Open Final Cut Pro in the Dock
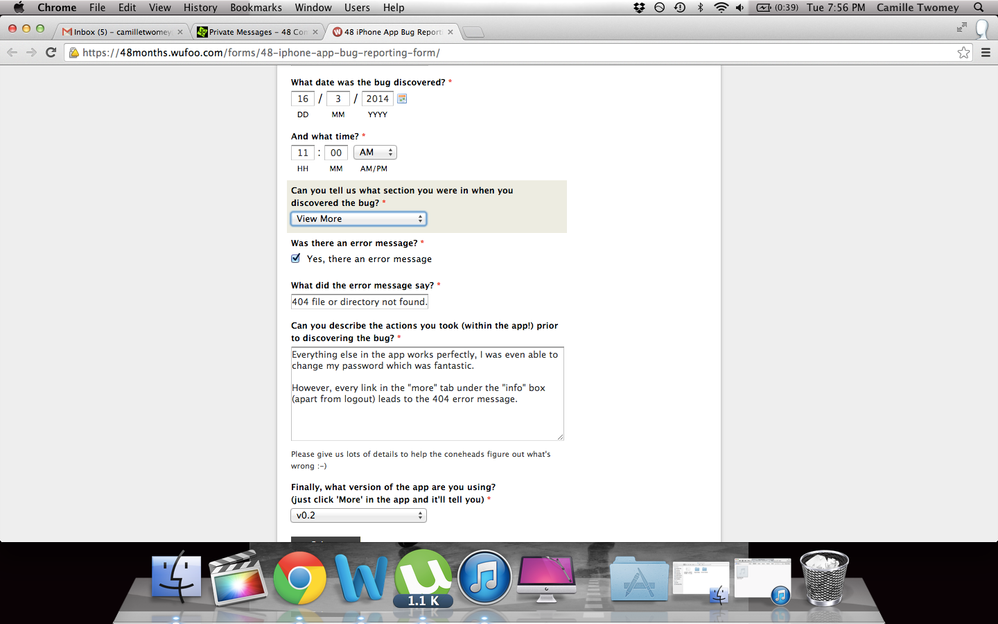998x624 pixels. [x=238, y=578]
